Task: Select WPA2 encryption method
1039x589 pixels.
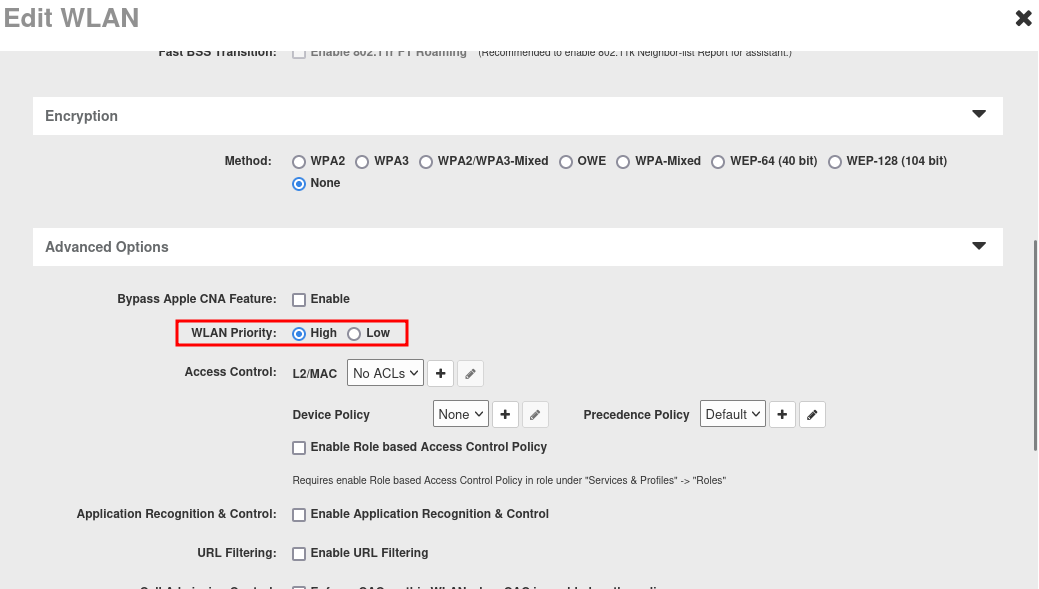Action: (299, 162)
